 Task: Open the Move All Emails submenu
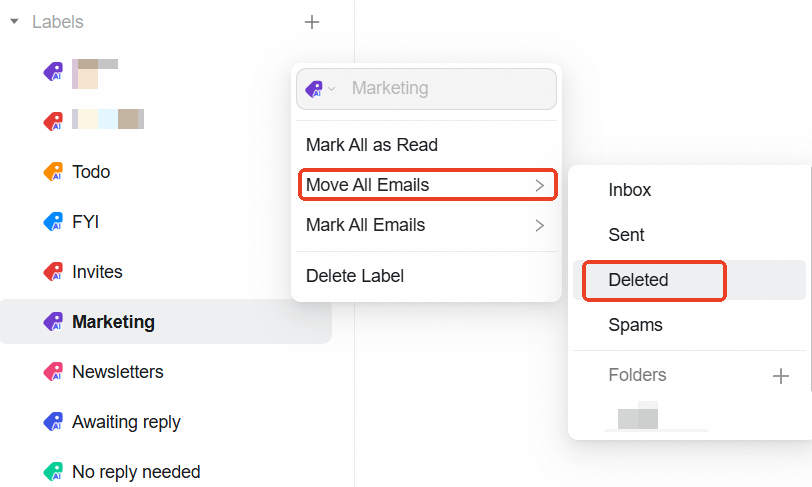428,184
